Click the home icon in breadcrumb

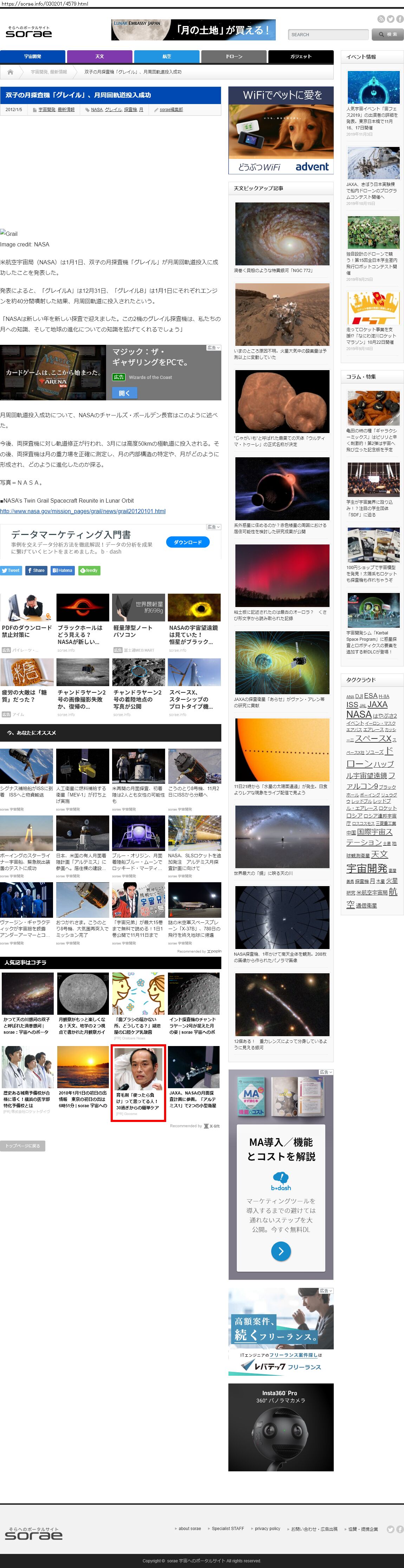tap(10, 72)
